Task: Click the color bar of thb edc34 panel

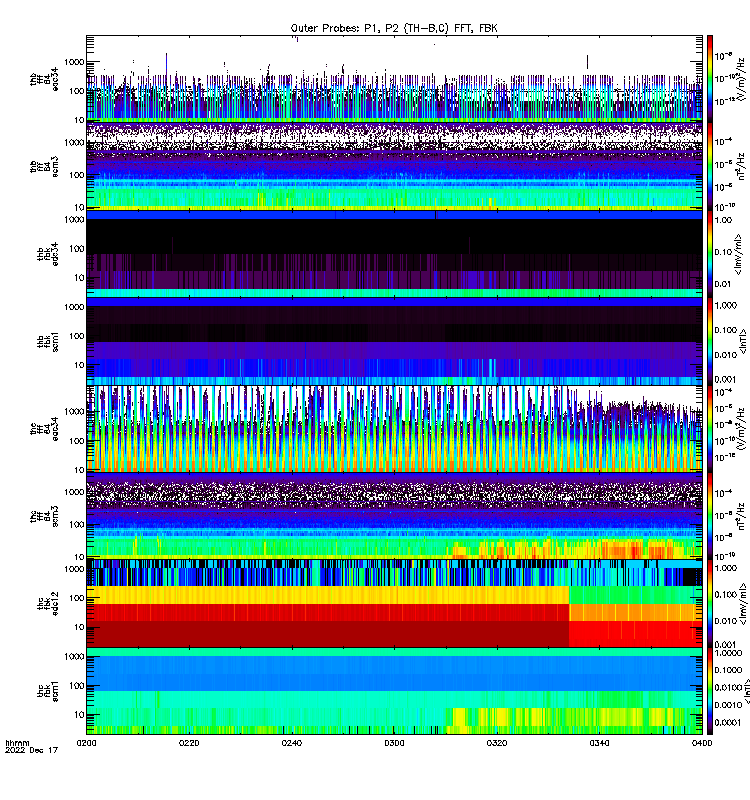Action: pyautogui.click(x=710, y=254)
